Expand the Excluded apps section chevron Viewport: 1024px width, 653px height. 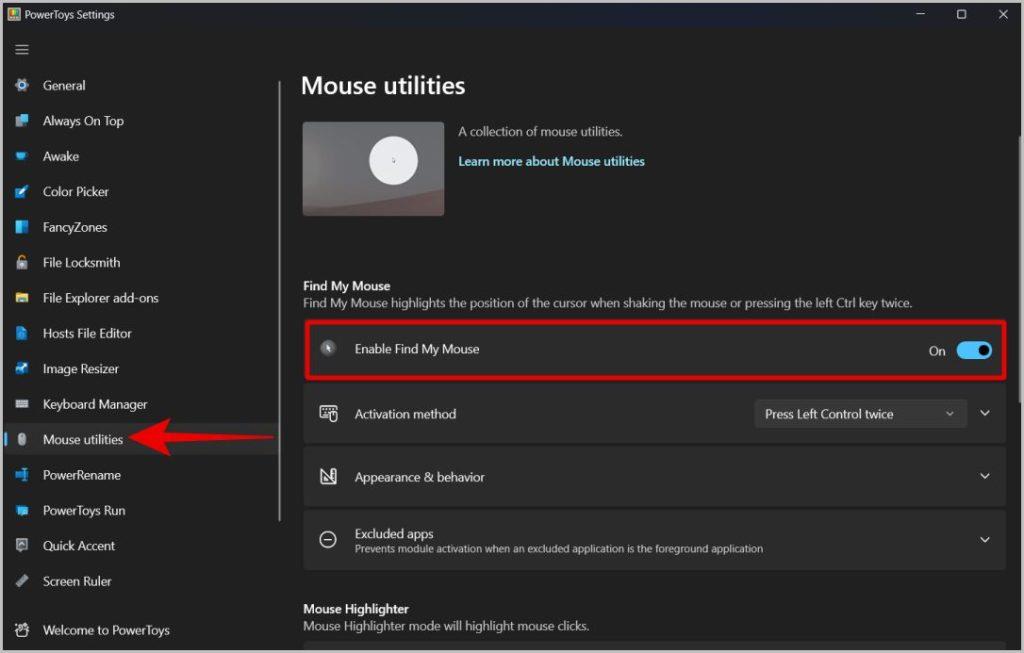(985, 539)
